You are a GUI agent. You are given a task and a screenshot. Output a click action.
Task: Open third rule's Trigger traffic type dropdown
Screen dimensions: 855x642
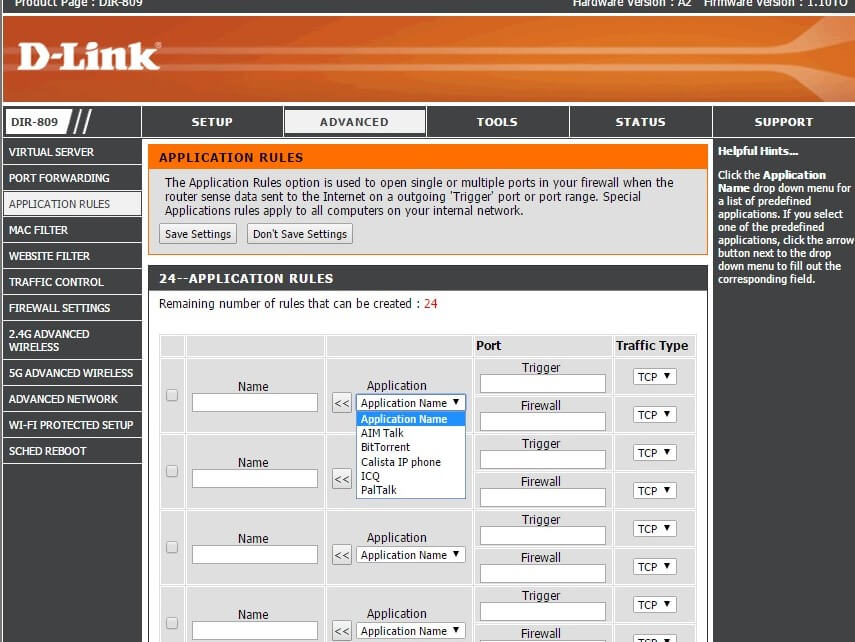point(655,529)
